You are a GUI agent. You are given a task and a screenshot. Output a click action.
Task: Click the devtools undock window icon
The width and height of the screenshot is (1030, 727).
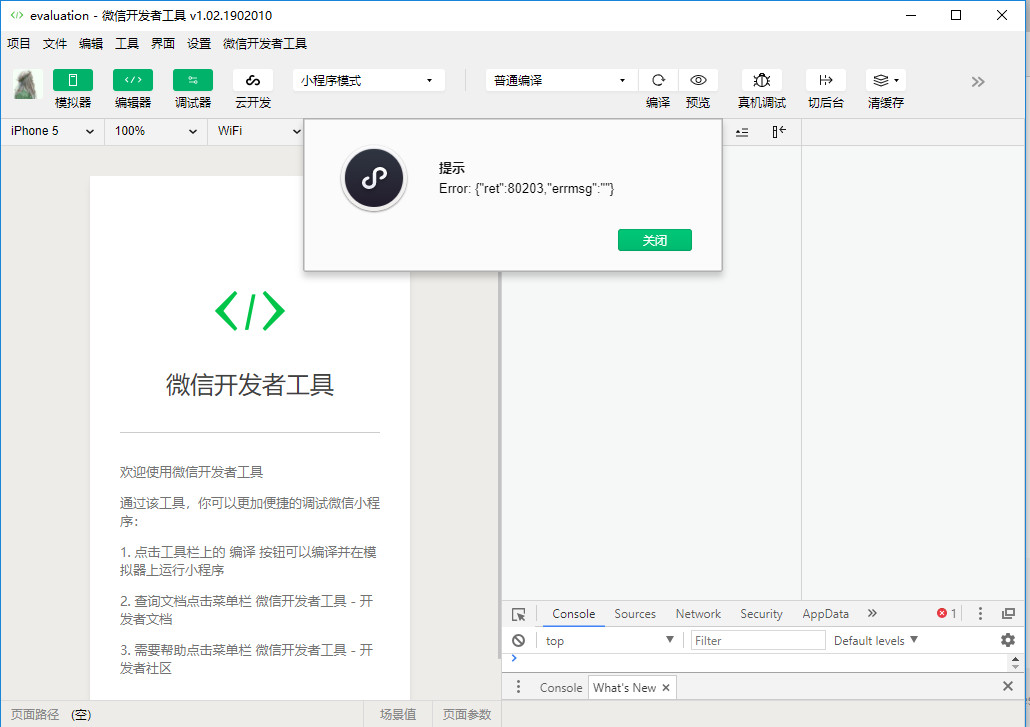point(1008,613)
